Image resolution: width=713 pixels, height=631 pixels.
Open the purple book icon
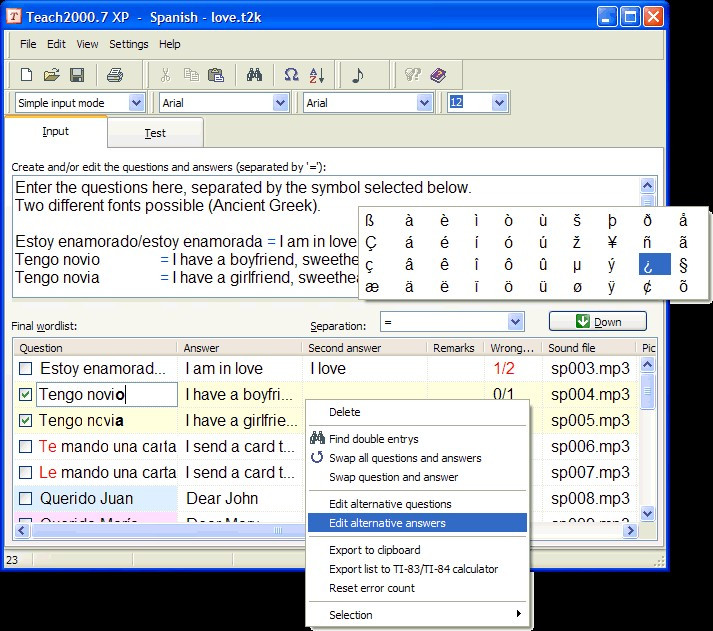pos(438,75)
